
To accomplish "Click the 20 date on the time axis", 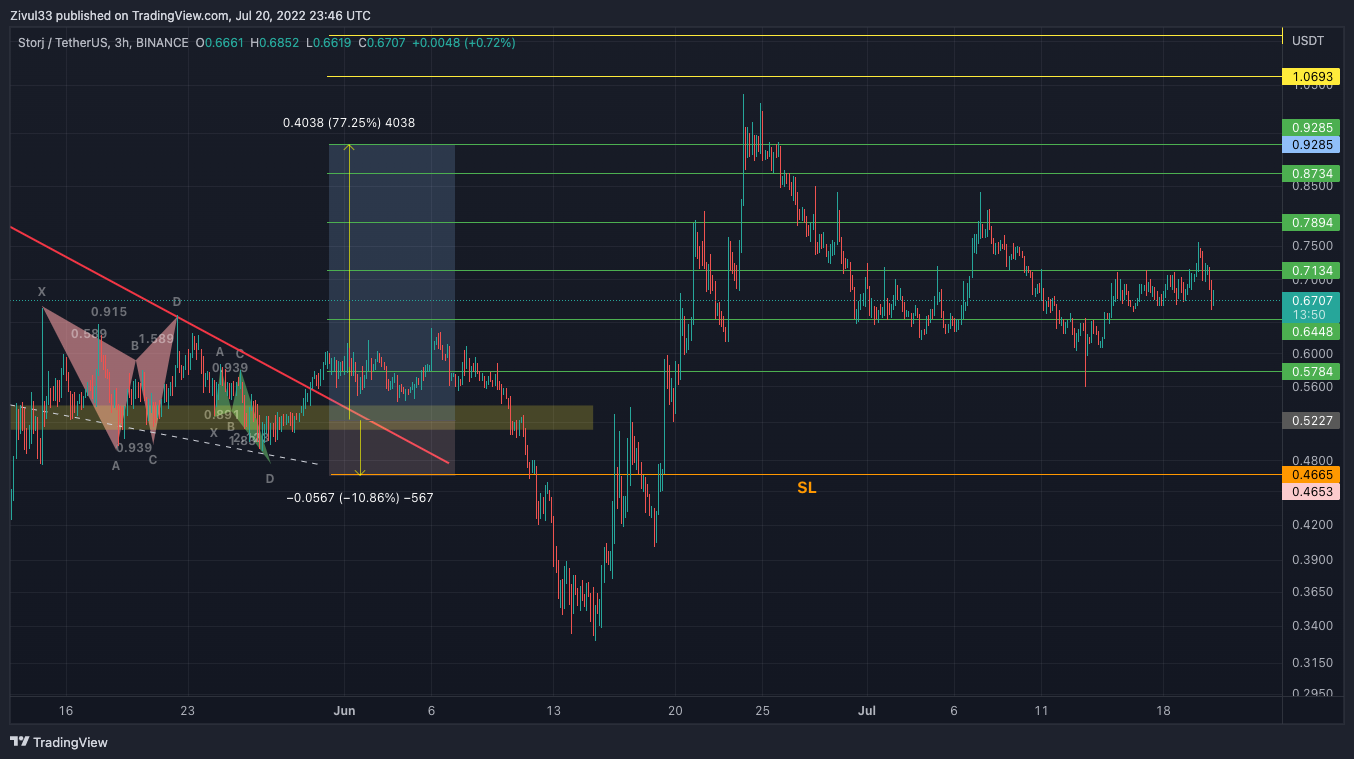I will tap(676, 711).
